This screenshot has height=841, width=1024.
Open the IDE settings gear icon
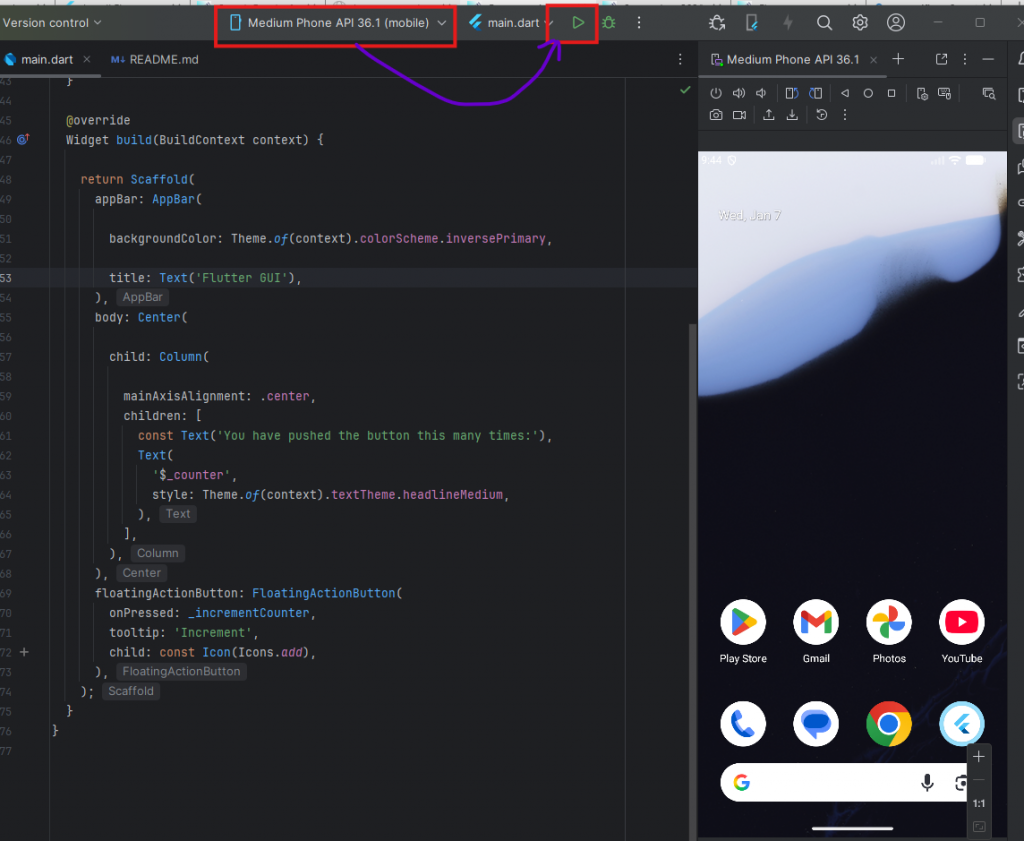pos(860,22)
